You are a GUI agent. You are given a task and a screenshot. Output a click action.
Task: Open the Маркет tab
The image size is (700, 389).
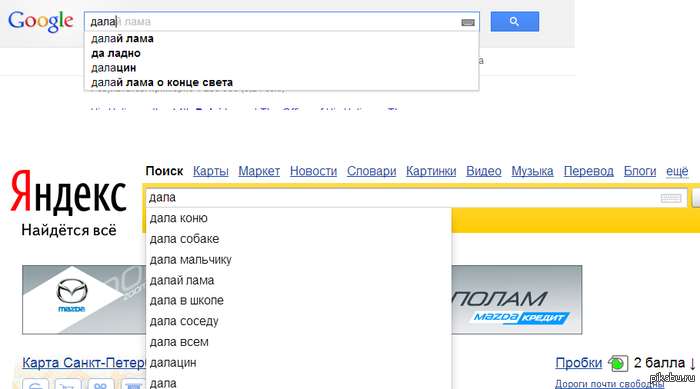tap(259, 171)
